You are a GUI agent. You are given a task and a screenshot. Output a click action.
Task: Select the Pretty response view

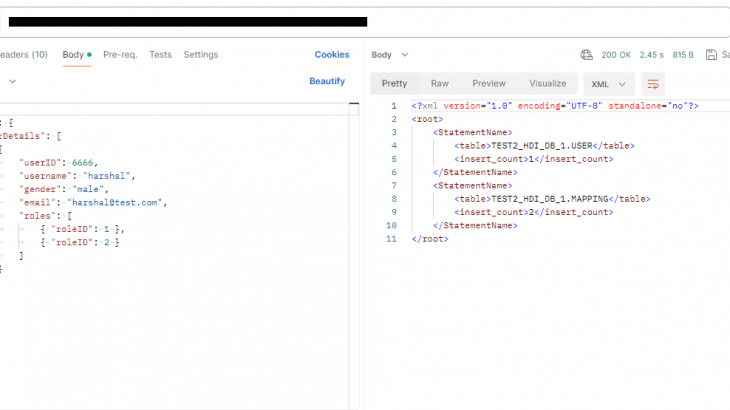(394, 84)
